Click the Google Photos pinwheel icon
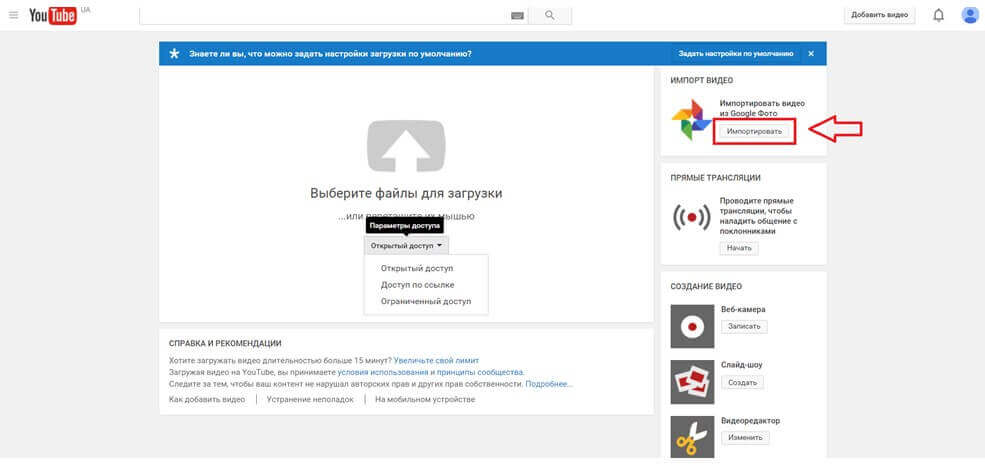985x469 pixels. coord(692,121)
